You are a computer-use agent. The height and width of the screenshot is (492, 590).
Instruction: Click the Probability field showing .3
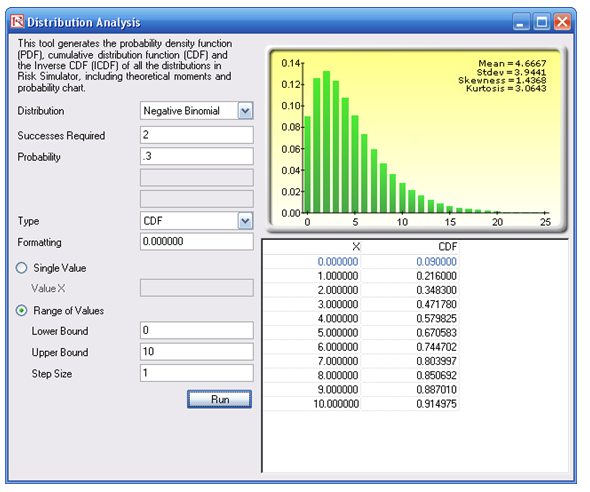coord(196,156)
